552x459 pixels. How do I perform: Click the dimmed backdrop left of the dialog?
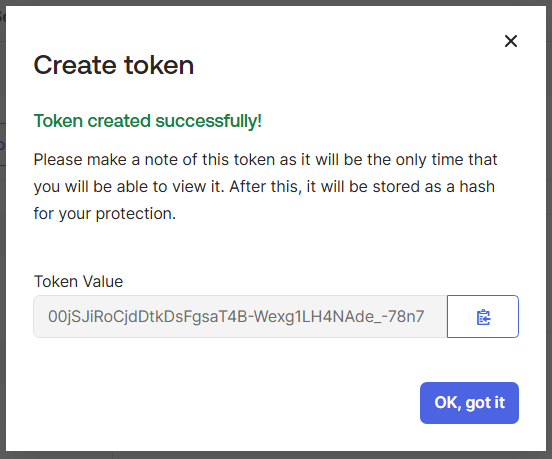point(2,229)
